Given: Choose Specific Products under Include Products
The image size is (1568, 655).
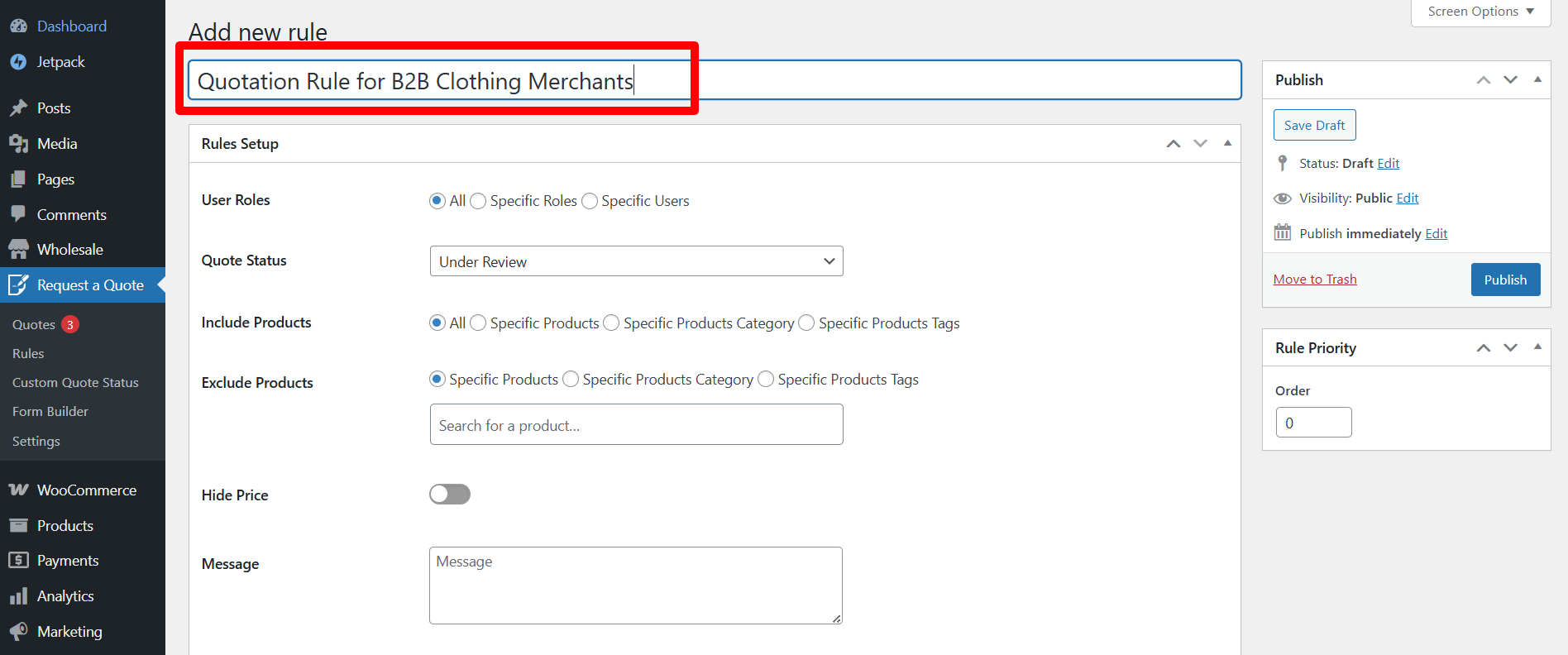Looking at the screenshot, I should [478, 323].
